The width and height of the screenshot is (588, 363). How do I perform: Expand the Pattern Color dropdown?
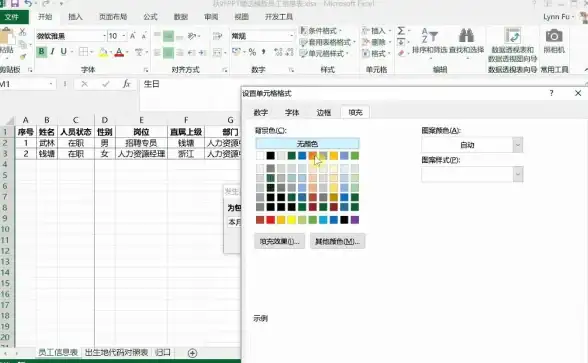[x=518, y=145]
